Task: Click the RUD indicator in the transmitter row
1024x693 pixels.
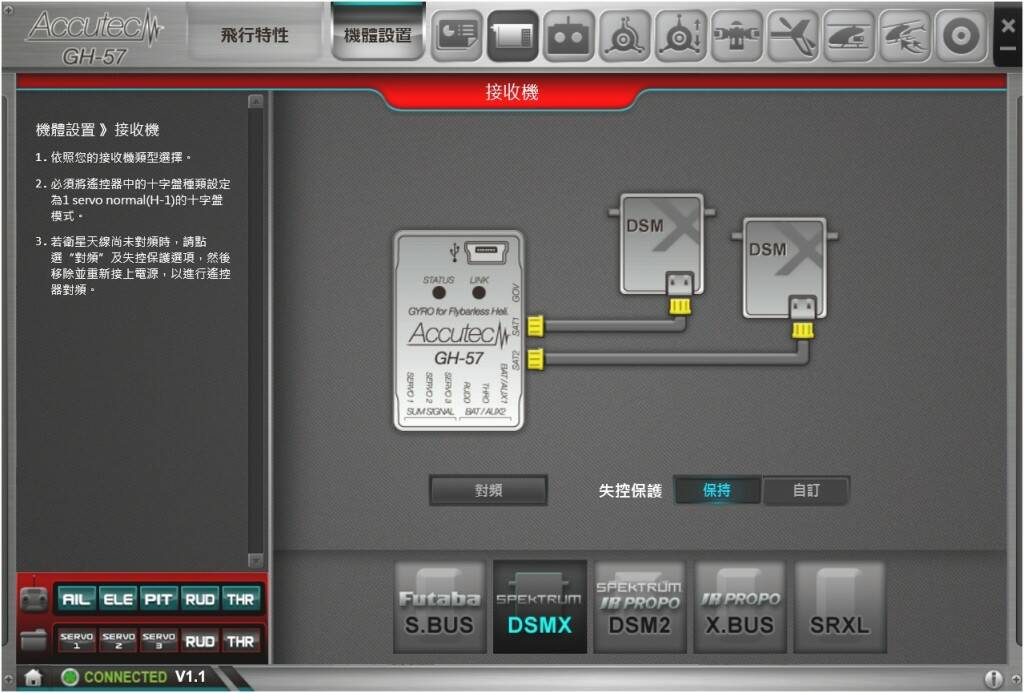Action: click(200, 600)
